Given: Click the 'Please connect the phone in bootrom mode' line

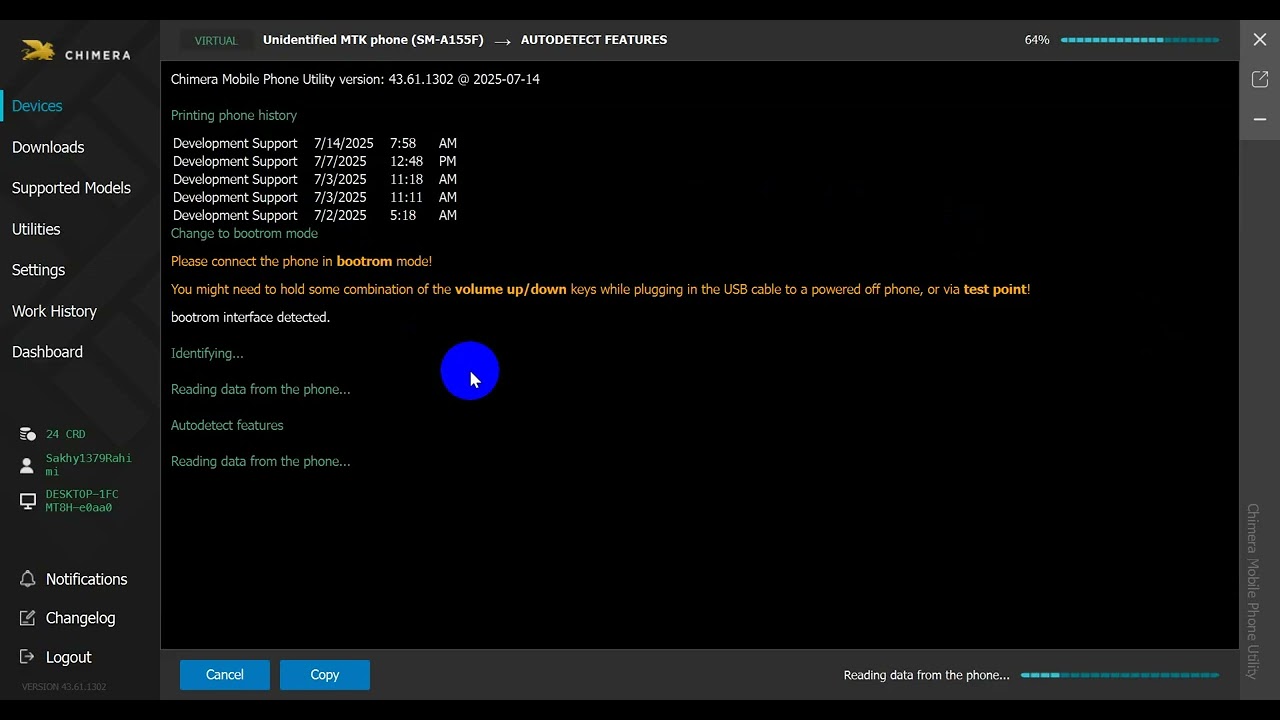Looking at the screenshot, I should click(301, 261).
